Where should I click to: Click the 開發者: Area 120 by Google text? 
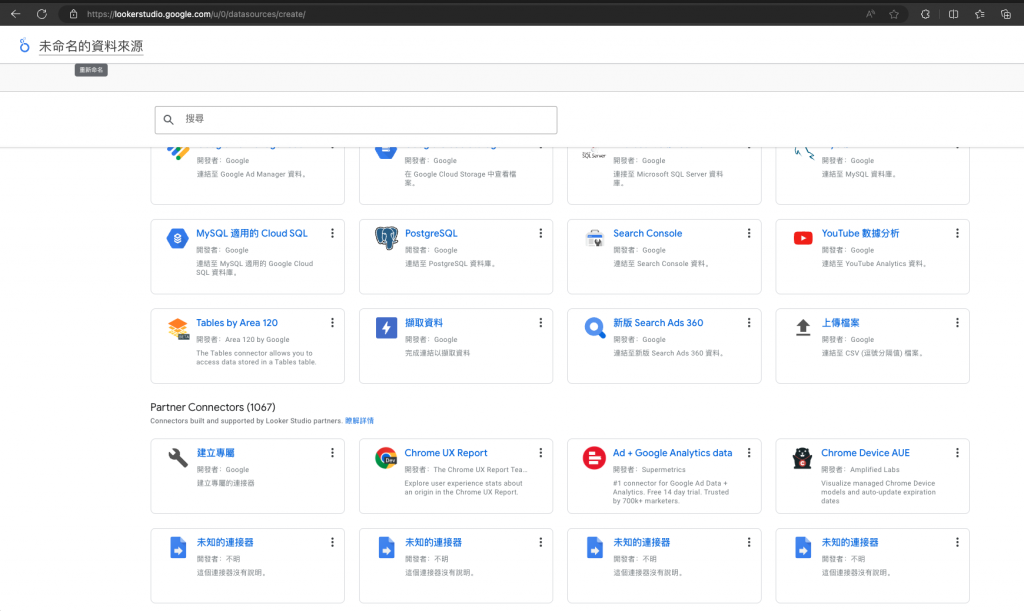243,339
